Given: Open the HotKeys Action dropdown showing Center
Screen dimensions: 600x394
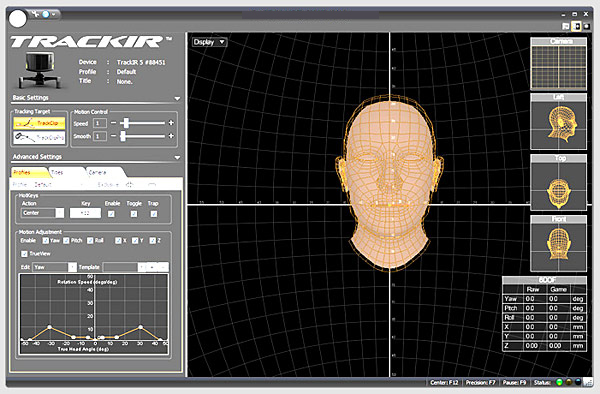Looking at the screenshot, I should (x=42, y=213).
